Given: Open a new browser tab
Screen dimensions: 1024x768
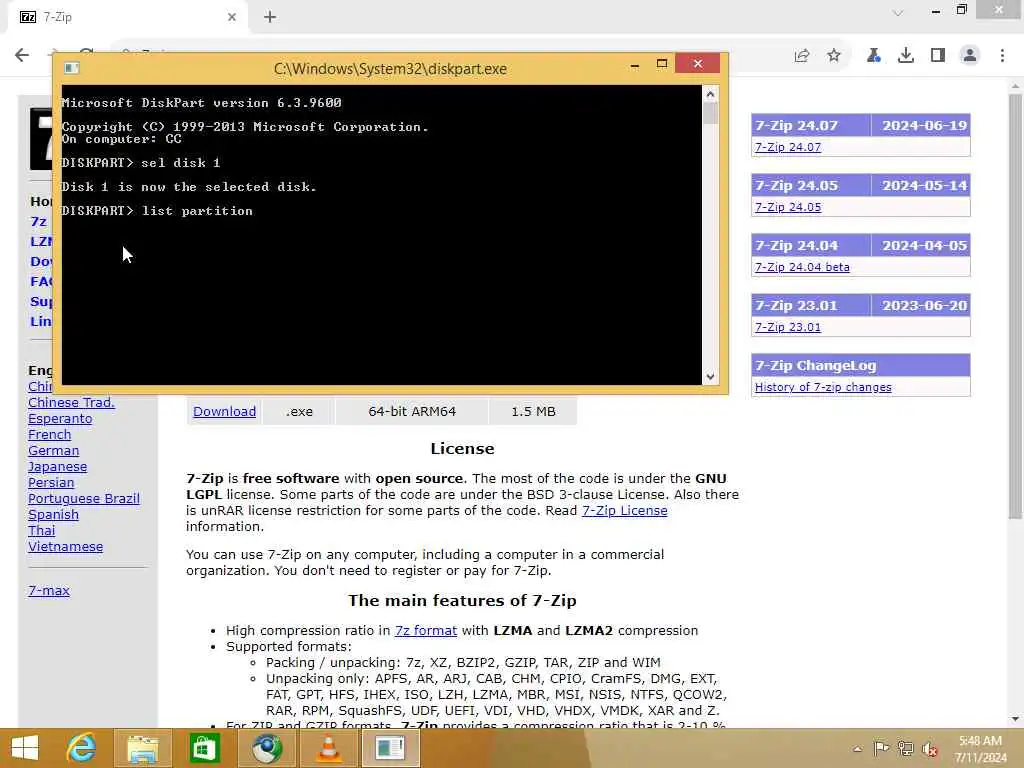Looking at the screenshot, I should coord(270,17).
